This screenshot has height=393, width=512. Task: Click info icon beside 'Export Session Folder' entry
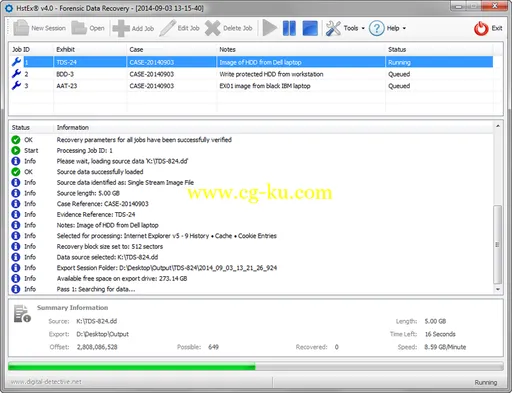[16, 268]
